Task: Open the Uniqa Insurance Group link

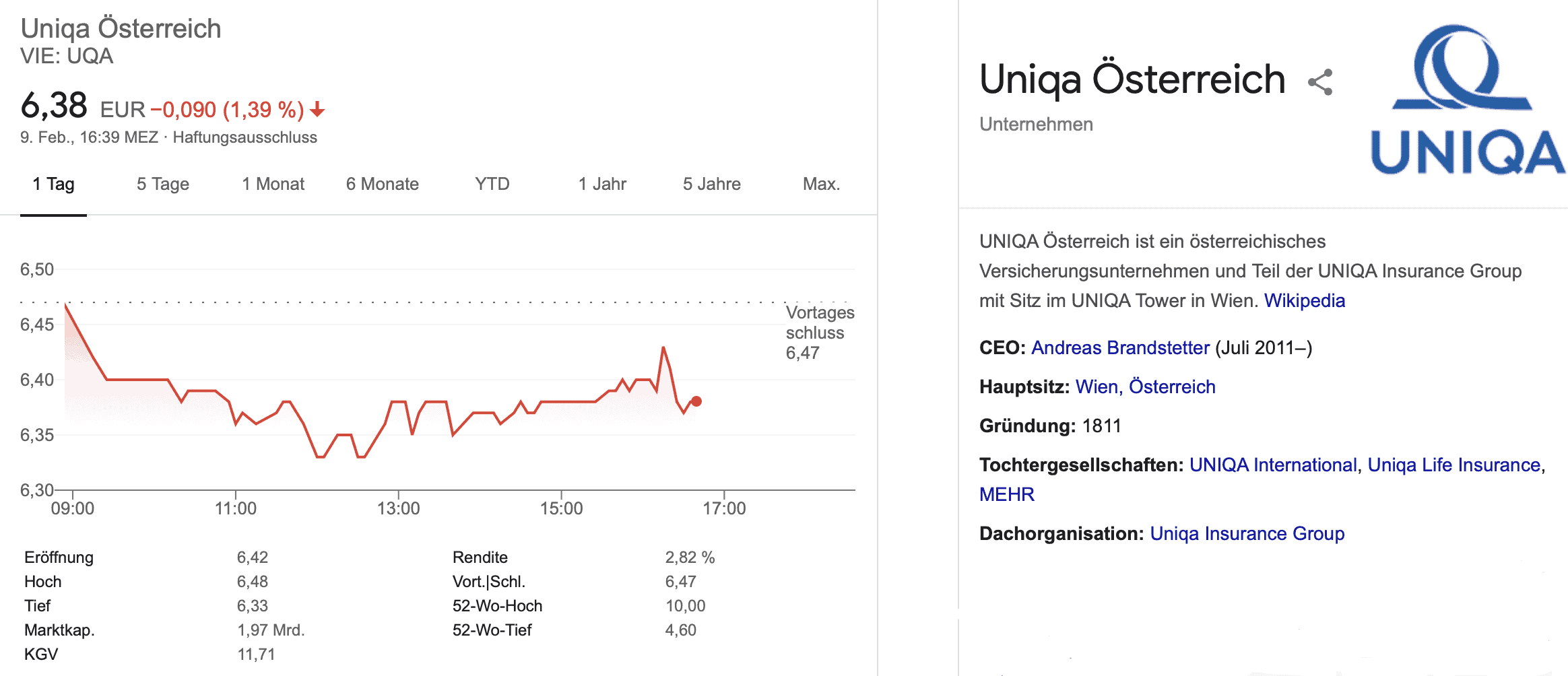Action: [x=1247, y=533]
